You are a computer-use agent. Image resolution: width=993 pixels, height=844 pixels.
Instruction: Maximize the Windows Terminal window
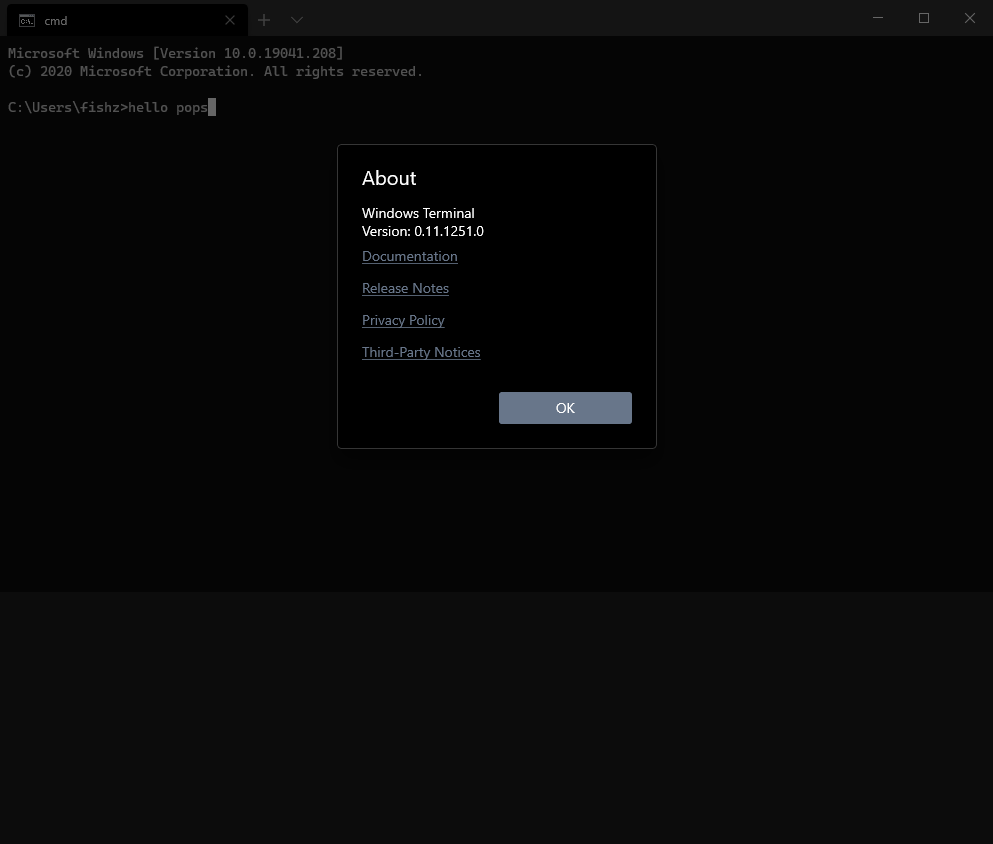(x=924, y=18)
